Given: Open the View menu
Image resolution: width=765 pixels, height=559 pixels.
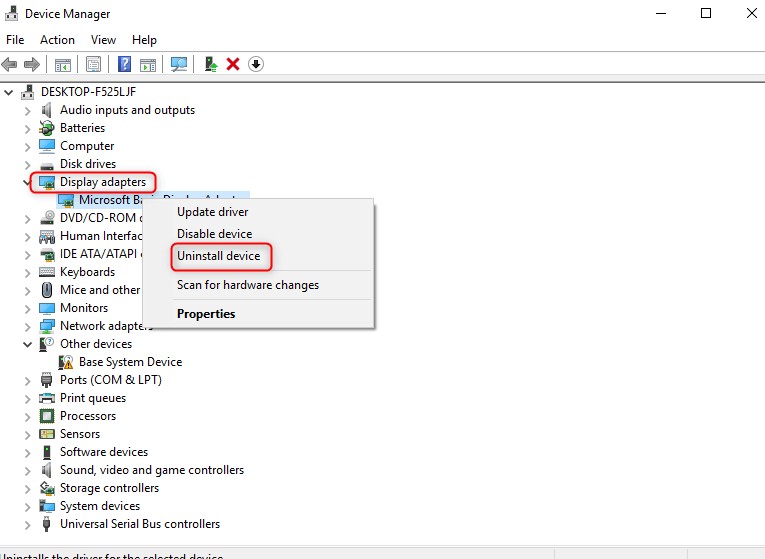Looking at the screenshot, I should (103, 40).
